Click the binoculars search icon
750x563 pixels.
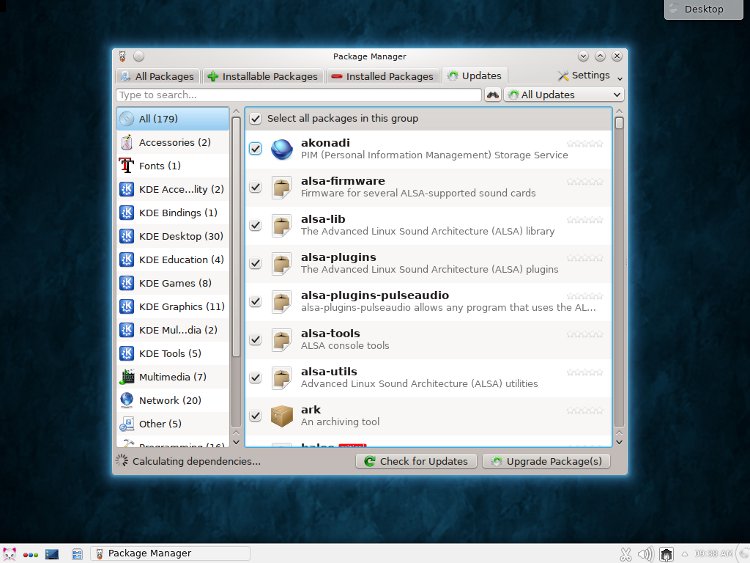pos(492,95)
